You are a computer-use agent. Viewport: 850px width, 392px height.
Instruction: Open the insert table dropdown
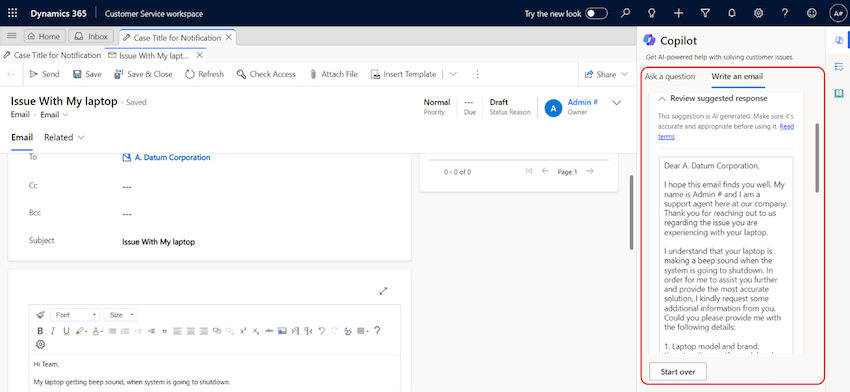tap(363, 331)
